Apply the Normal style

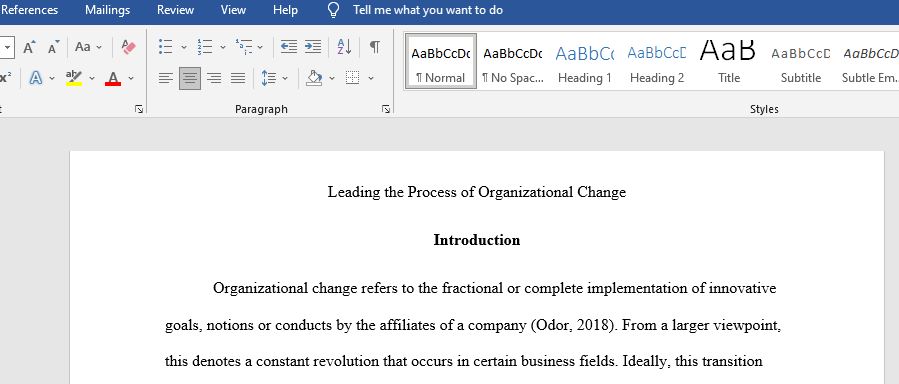(x=440, y=61)
